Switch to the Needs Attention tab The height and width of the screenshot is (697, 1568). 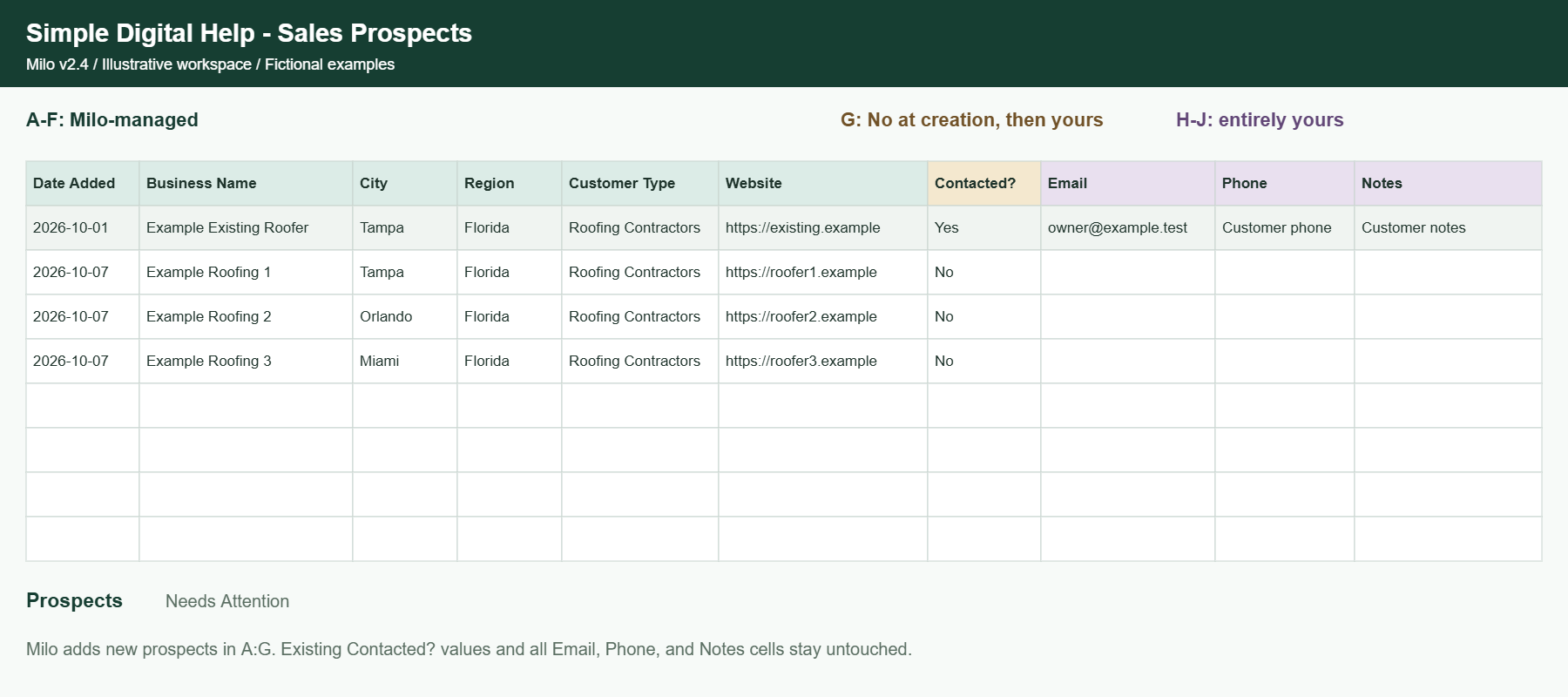point(227,601)
